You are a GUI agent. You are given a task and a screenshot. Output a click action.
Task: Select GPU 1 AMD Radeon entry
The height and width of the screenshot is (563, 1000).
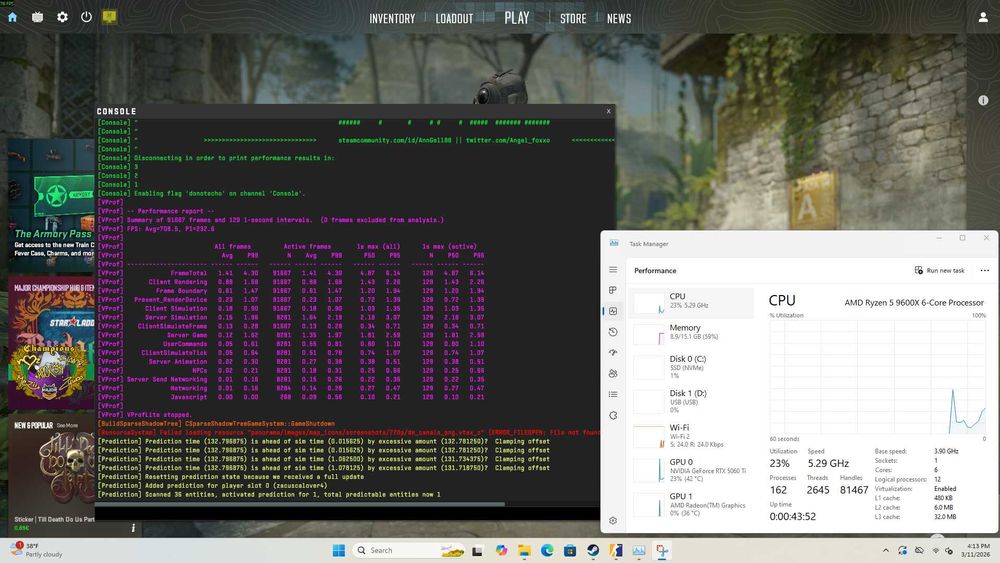tap(693, 504)
